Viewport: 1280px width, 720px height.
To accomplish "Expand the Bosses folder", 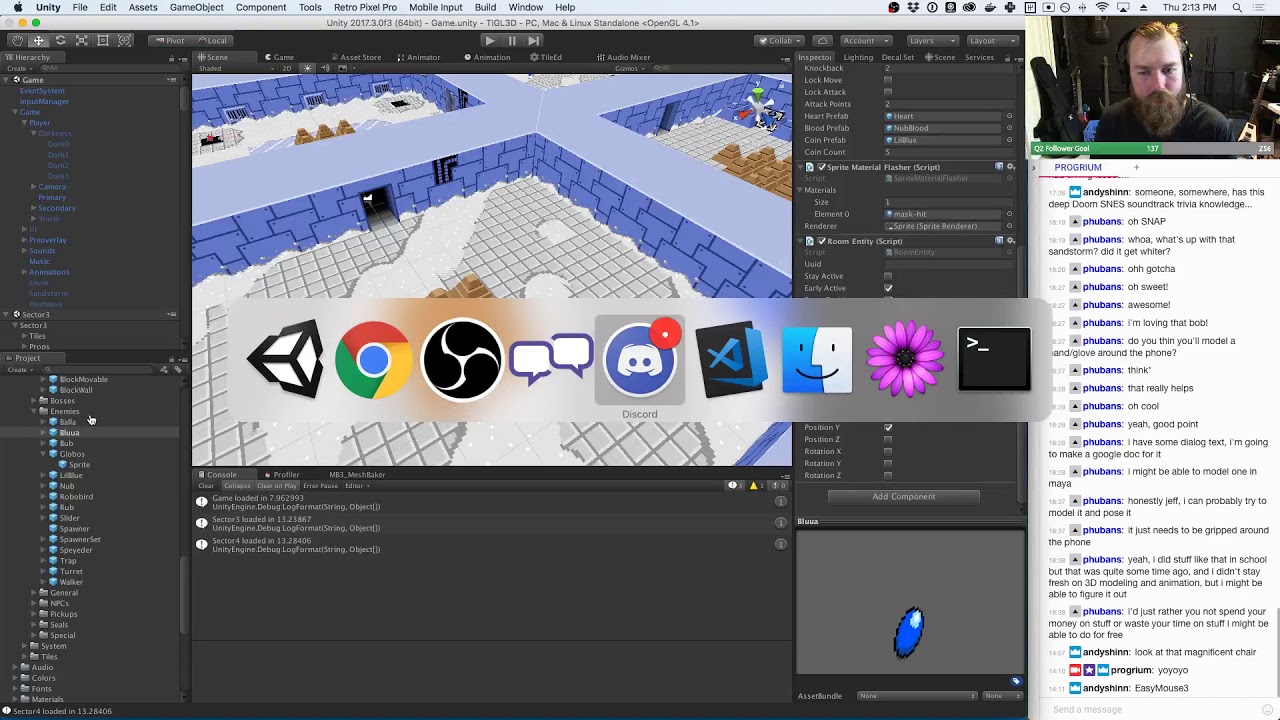I will click(x=33, y=401).
